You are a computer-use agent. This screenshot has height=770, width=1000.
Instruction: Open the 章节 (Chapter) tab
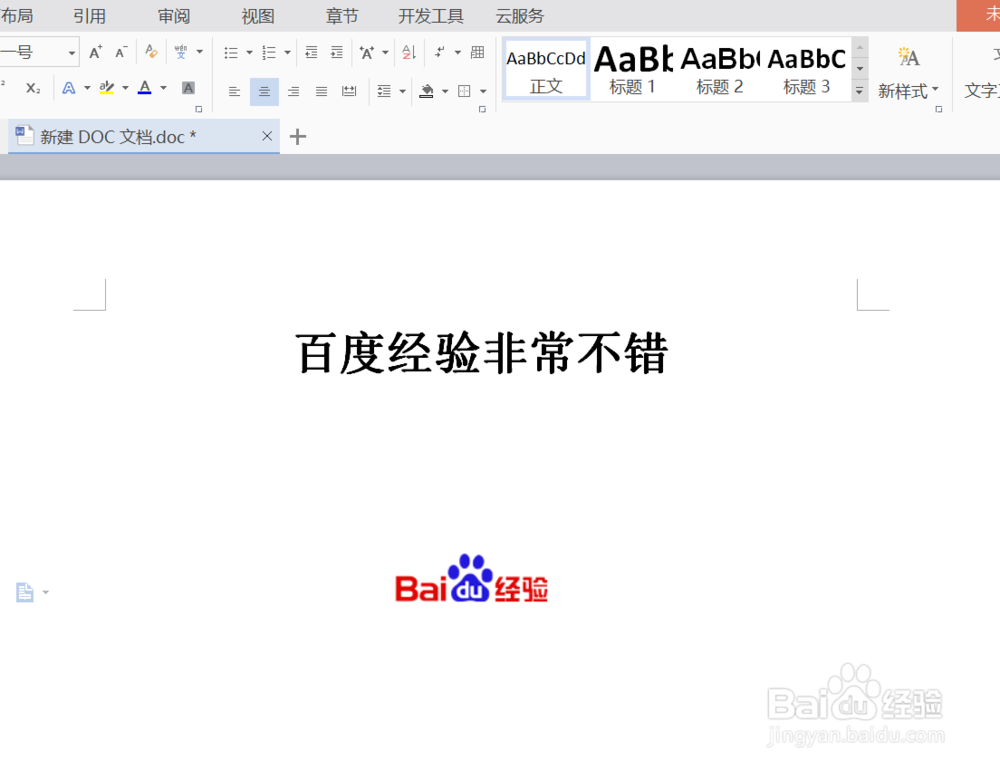(x=342, y=16)
